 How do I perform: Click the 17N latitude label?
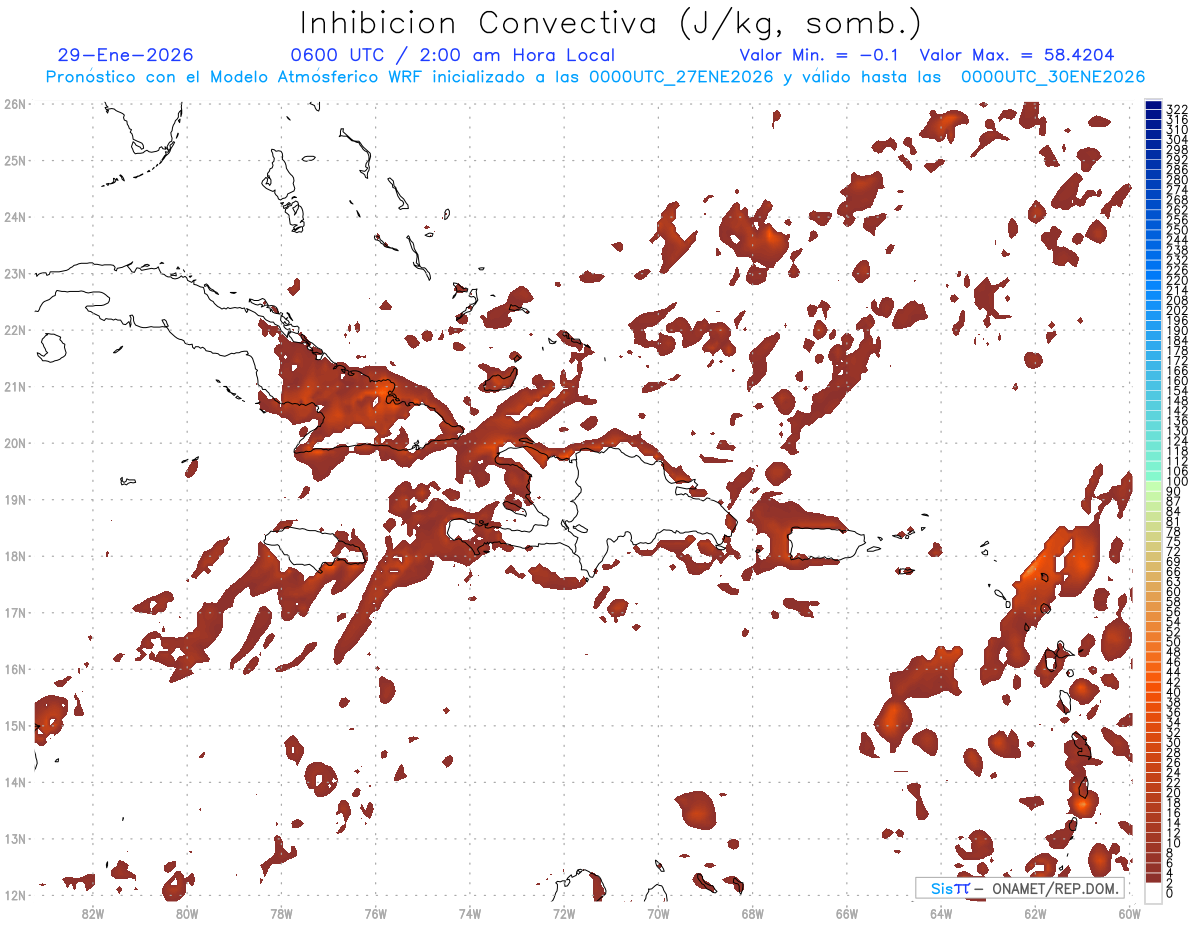tap(15, 612)
